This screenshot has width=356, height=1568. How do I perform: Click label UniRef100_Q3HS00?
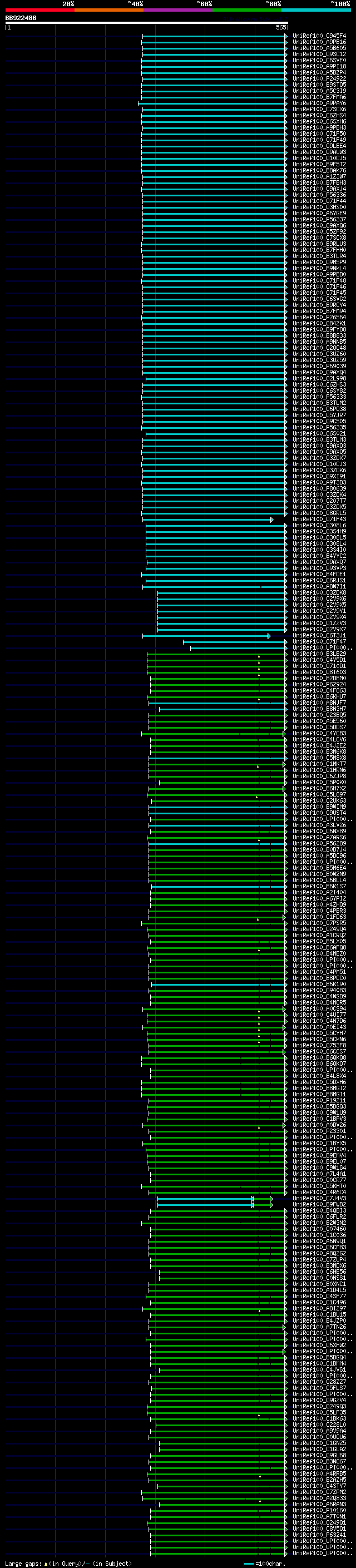click(x=319, y=207)
